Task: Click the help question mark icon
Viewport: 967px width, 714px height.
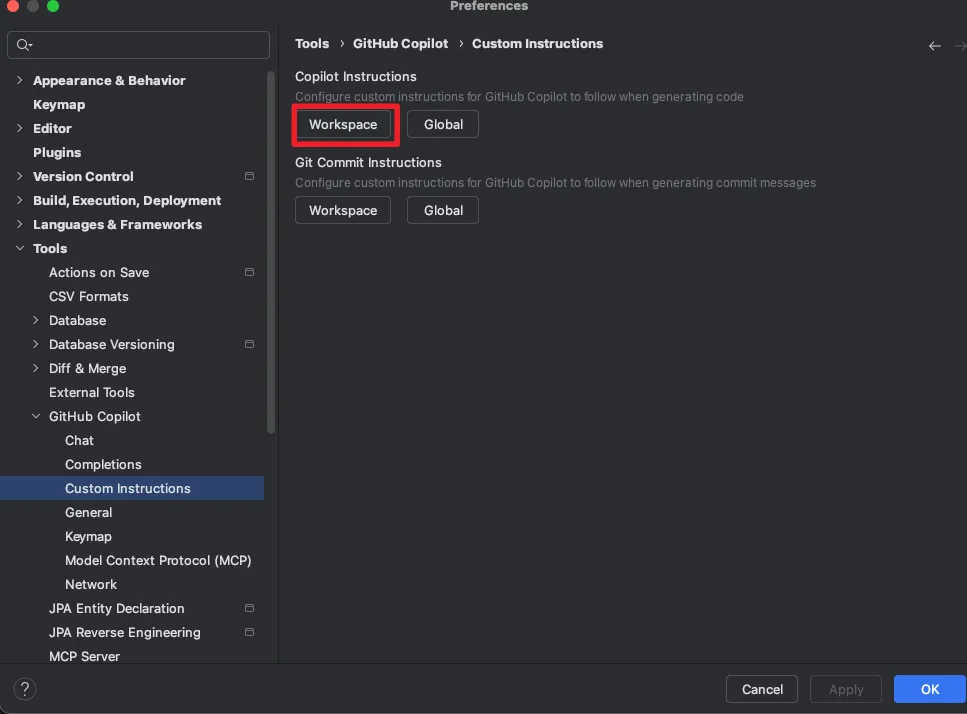Action: (x=26, y=689)
